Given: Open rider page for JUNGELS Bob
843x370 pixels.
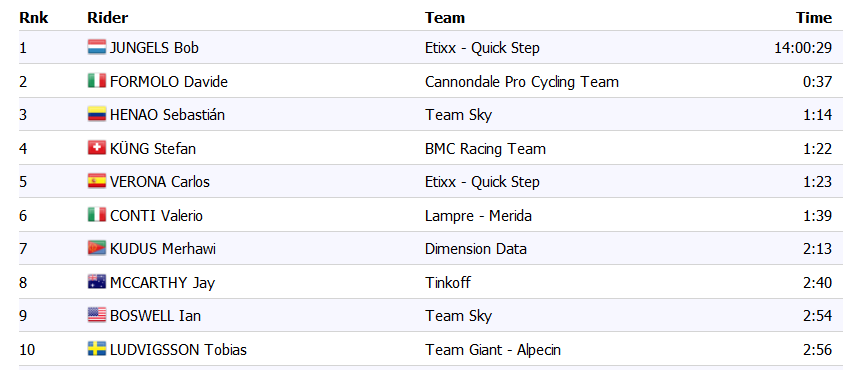Looking at the screenshot, I should 154,48.
